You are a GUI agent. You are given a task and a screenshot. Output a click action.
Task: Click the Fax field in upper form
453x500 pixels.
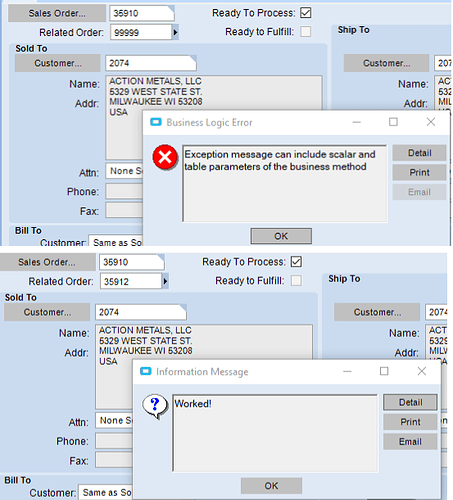coord(124,210)
